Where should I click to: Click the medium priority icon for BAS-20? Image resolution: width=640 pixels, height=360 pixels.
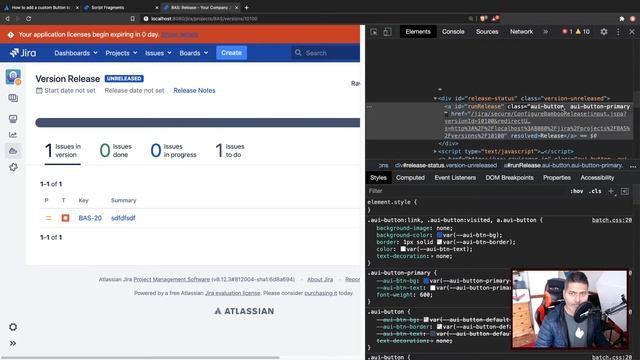point(48,218)
